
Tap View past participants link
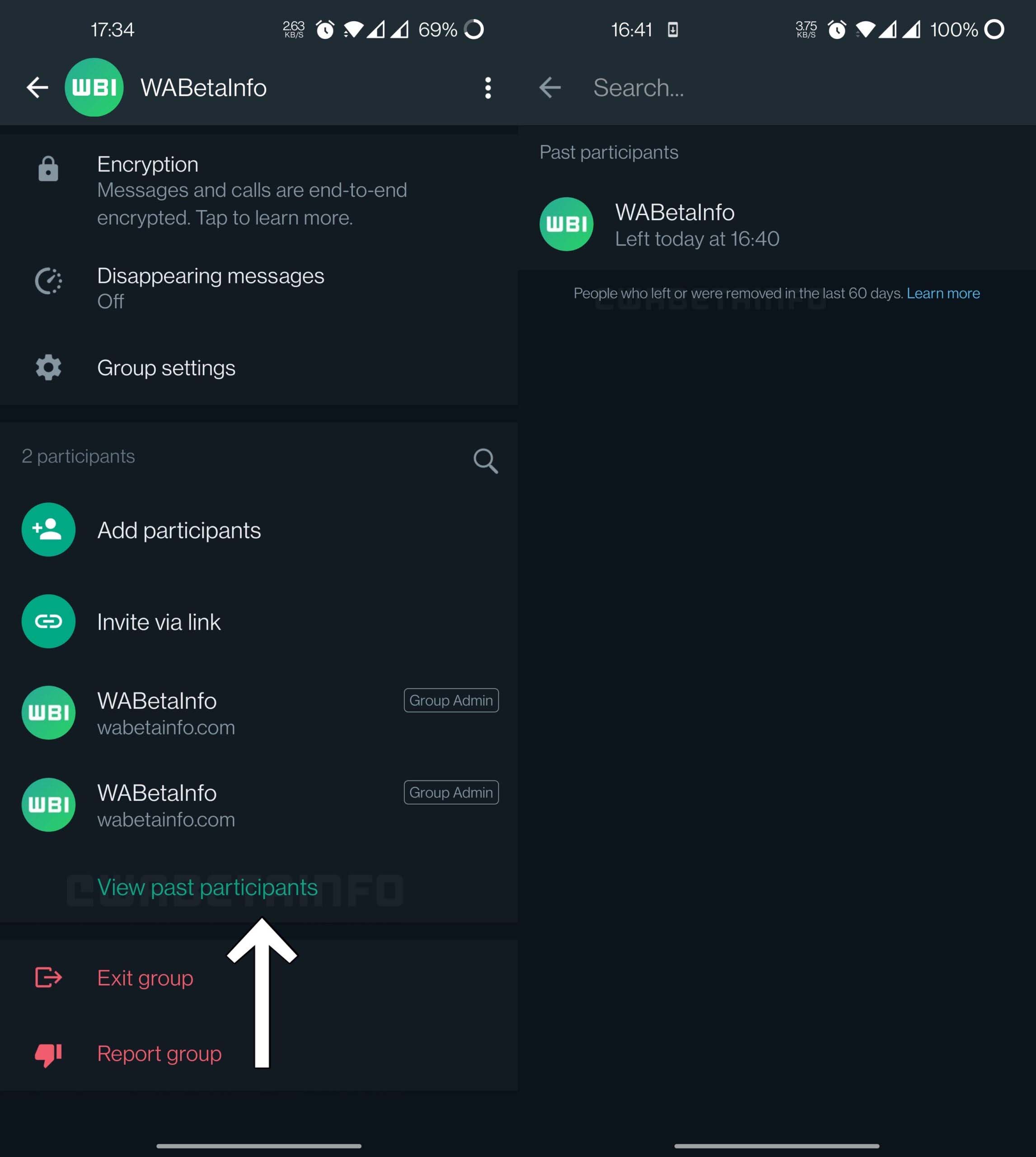coord(207,887)
